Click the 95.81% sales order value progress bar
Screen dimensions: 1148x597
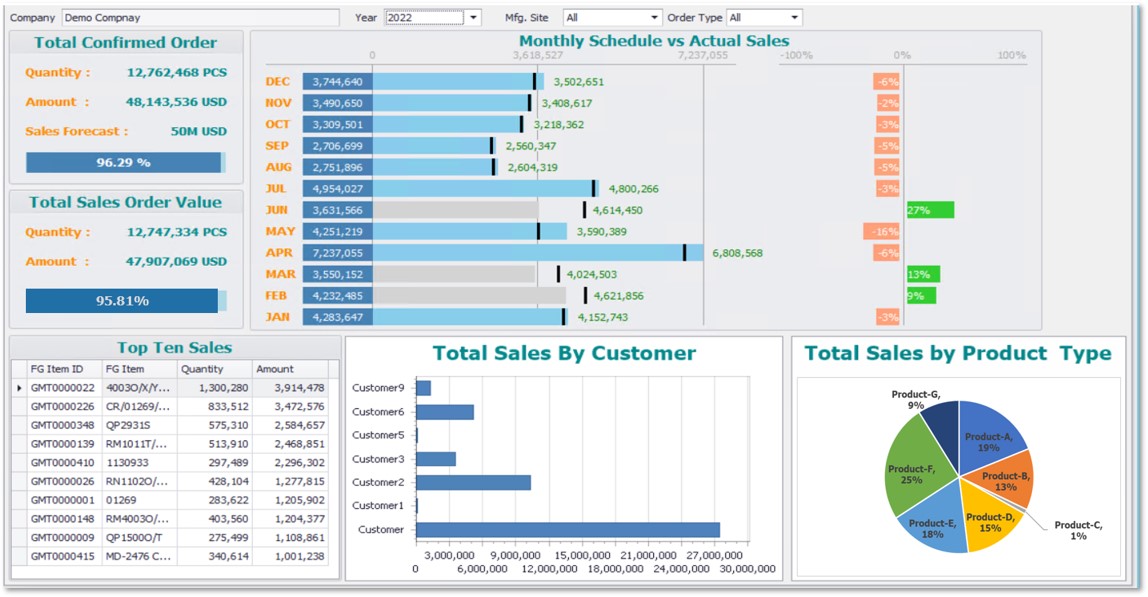(x=124, y=301)
